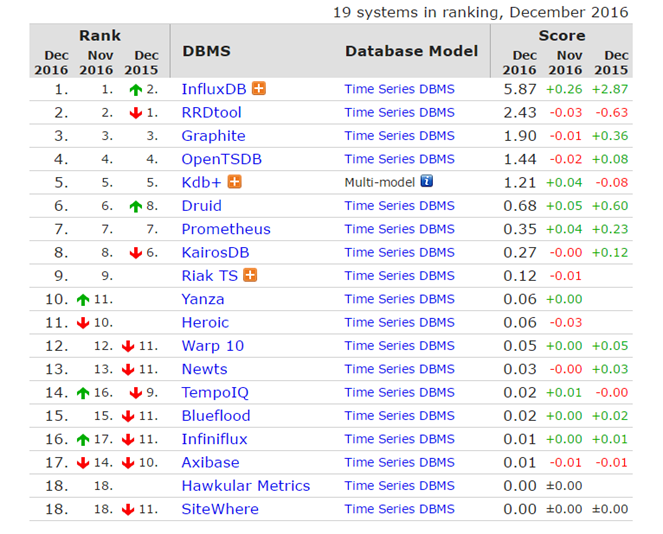Screen dimensions: 663x534
Task: Click Time Series DBMS in KairosDB row
Action: (400, 252)
